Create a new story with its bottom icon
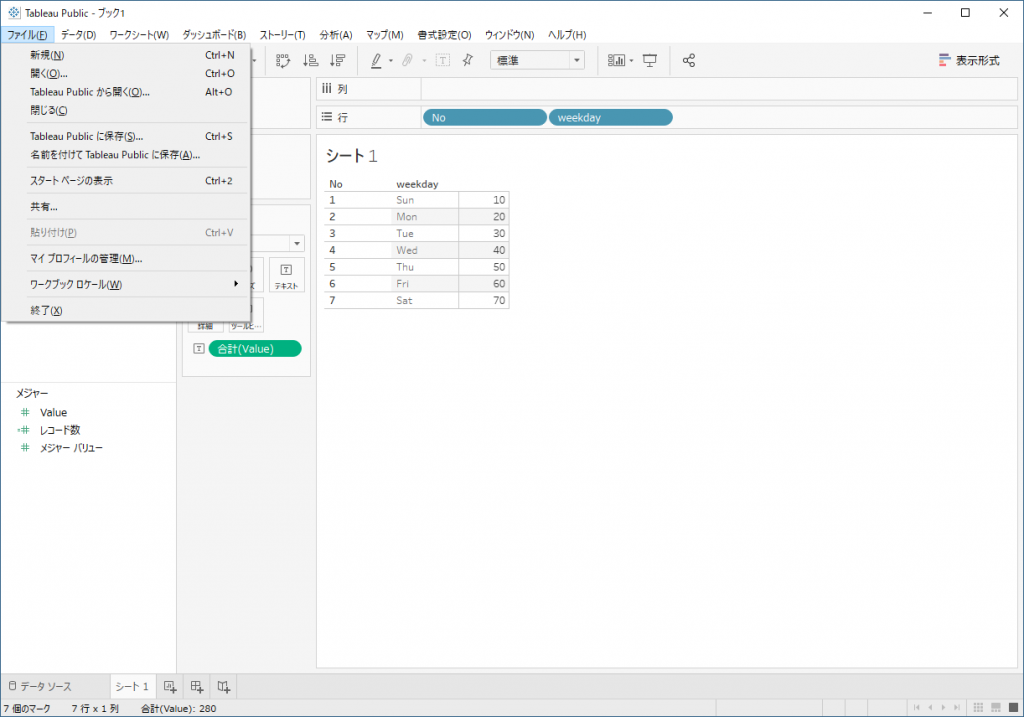The image size is (1024, 717). [224, 686]
